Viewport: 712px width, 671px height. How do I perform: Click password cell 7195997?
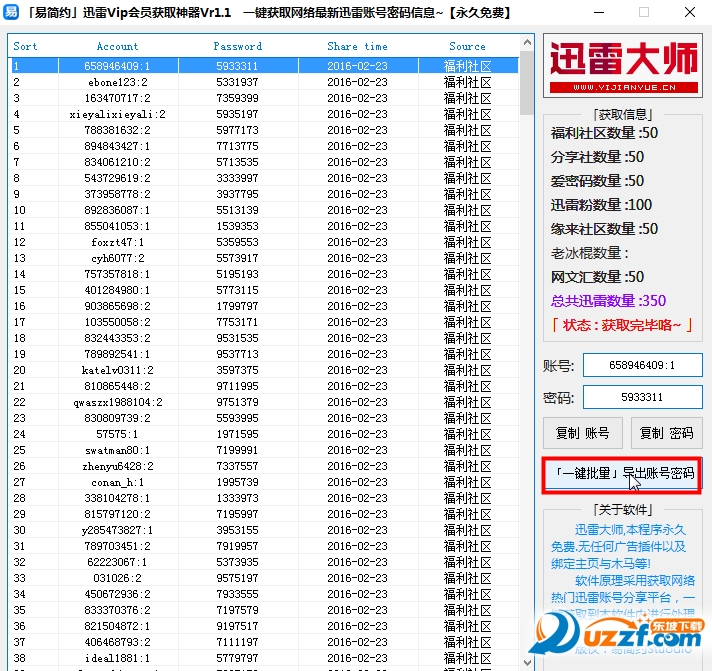[x=237, y=514]
